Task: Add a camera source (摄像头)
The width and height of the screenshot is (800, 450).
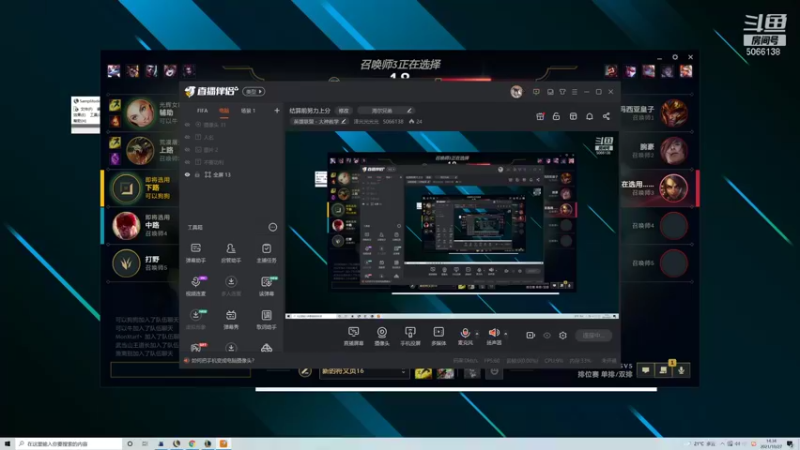Action: coord(382,336)
